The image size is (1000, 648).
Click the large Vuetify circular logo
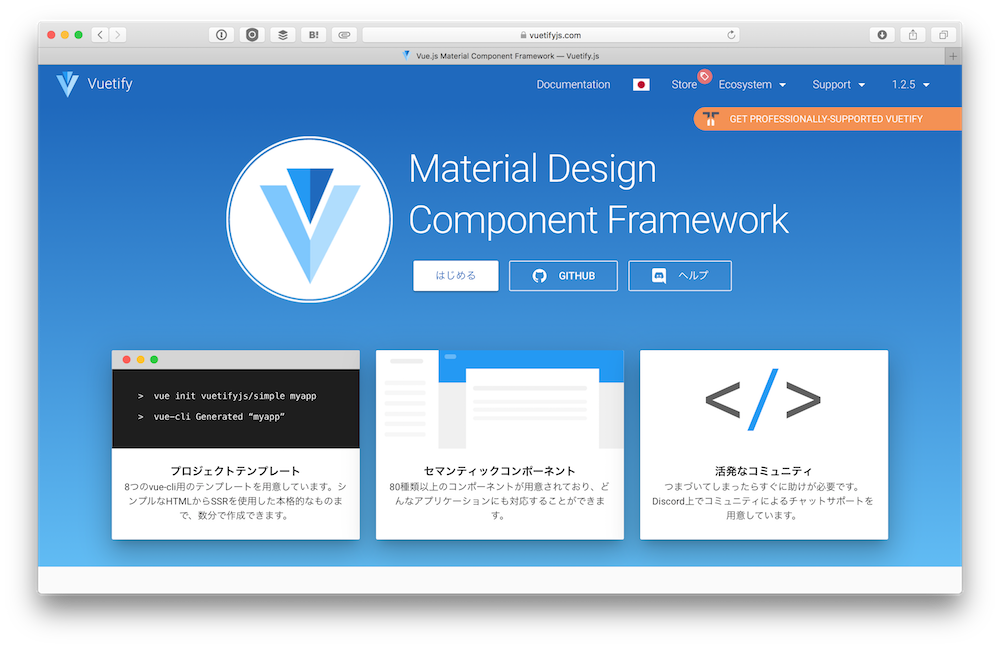tap(309, 219)
